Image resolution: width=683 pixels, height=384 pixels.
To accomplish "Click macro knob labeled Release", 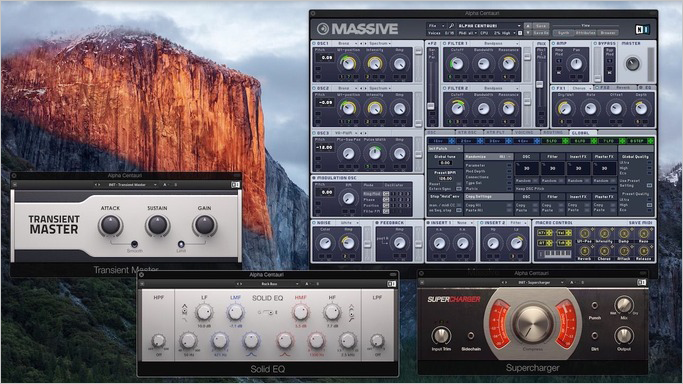I will click(x=643, y=251).
